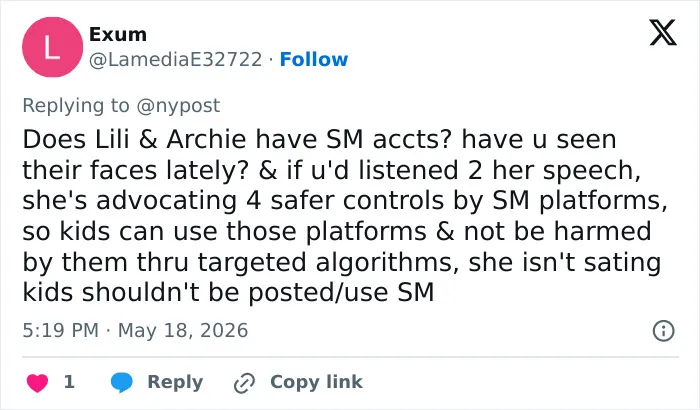Click the May 18, 2026 date
The width and height of the screenshot is (700, 410).
coord(183,331)
